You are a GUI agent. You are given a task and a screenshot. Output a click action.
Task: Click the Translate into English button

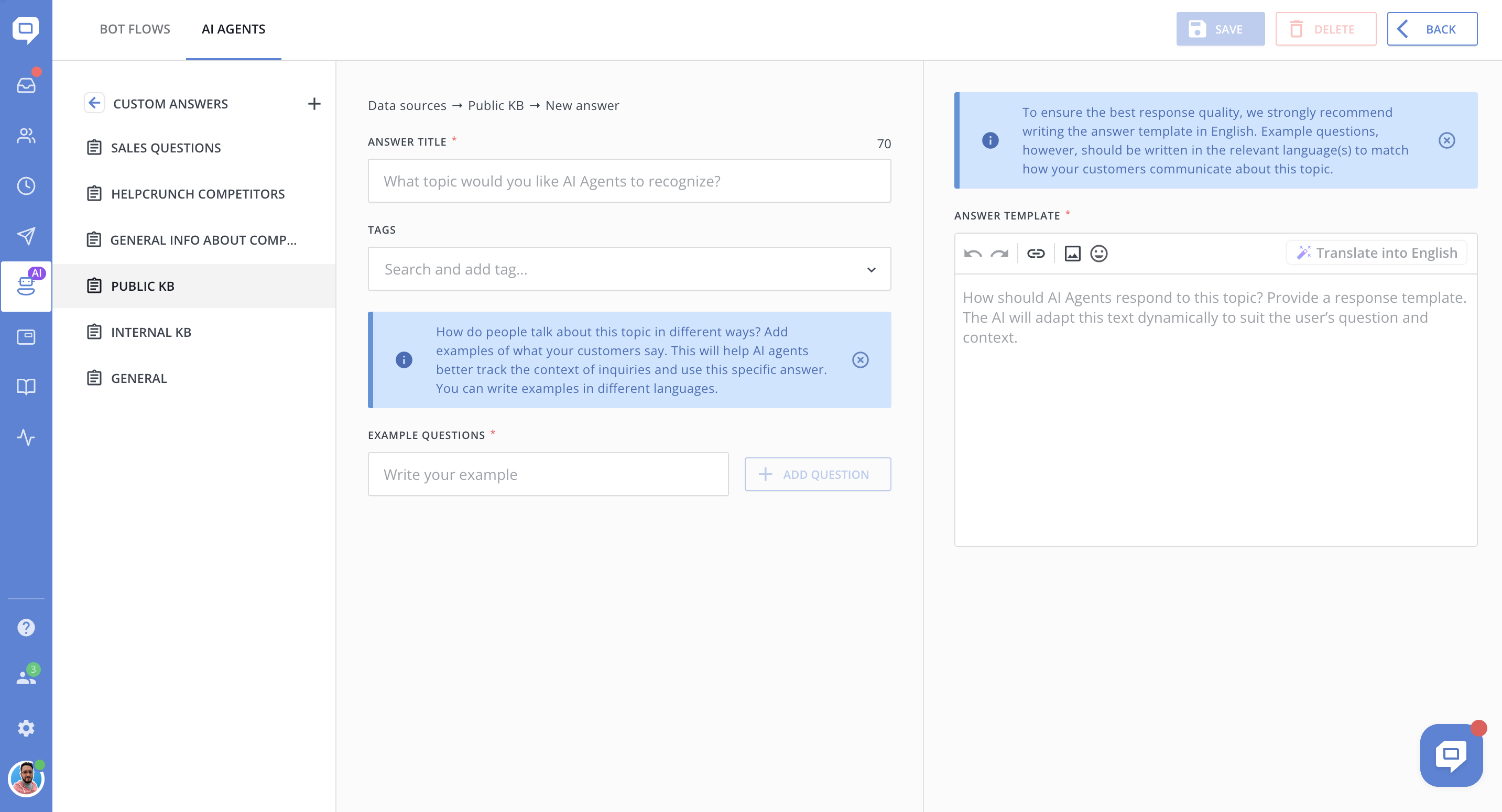pyautogui.click(x=1377, y=253)
